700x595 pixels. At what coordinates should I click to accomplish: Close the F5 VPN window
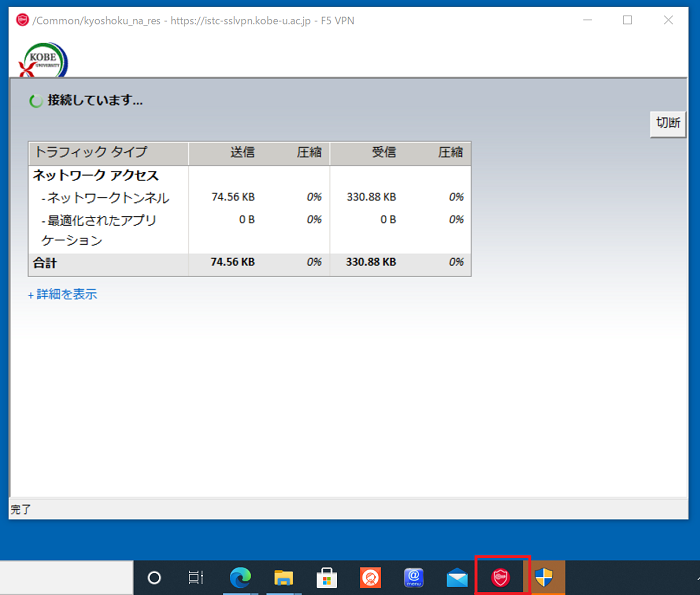[x=668, y=20]
